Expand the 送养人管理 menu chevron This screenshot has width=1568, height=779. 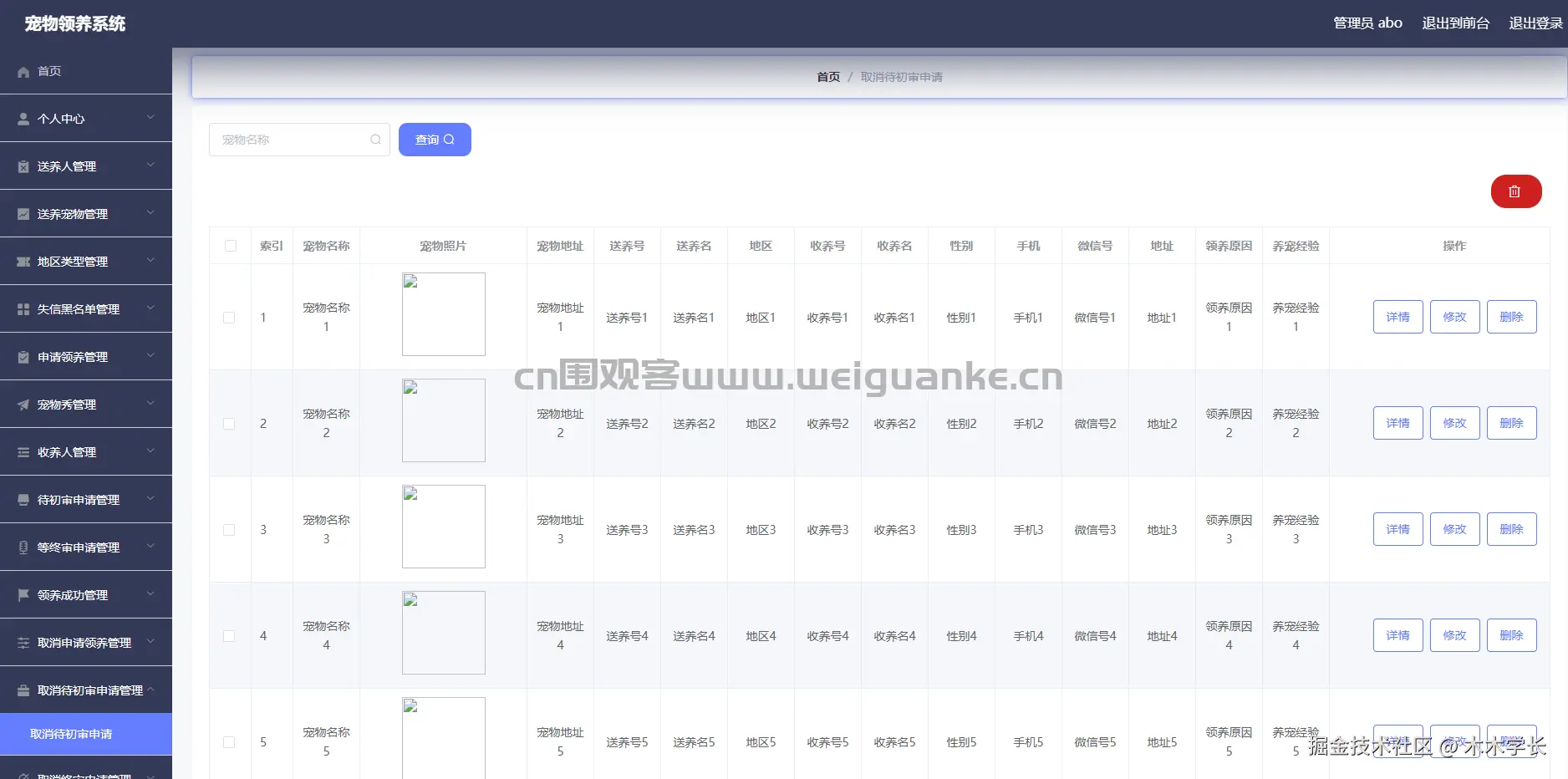(x=150, y=165)
